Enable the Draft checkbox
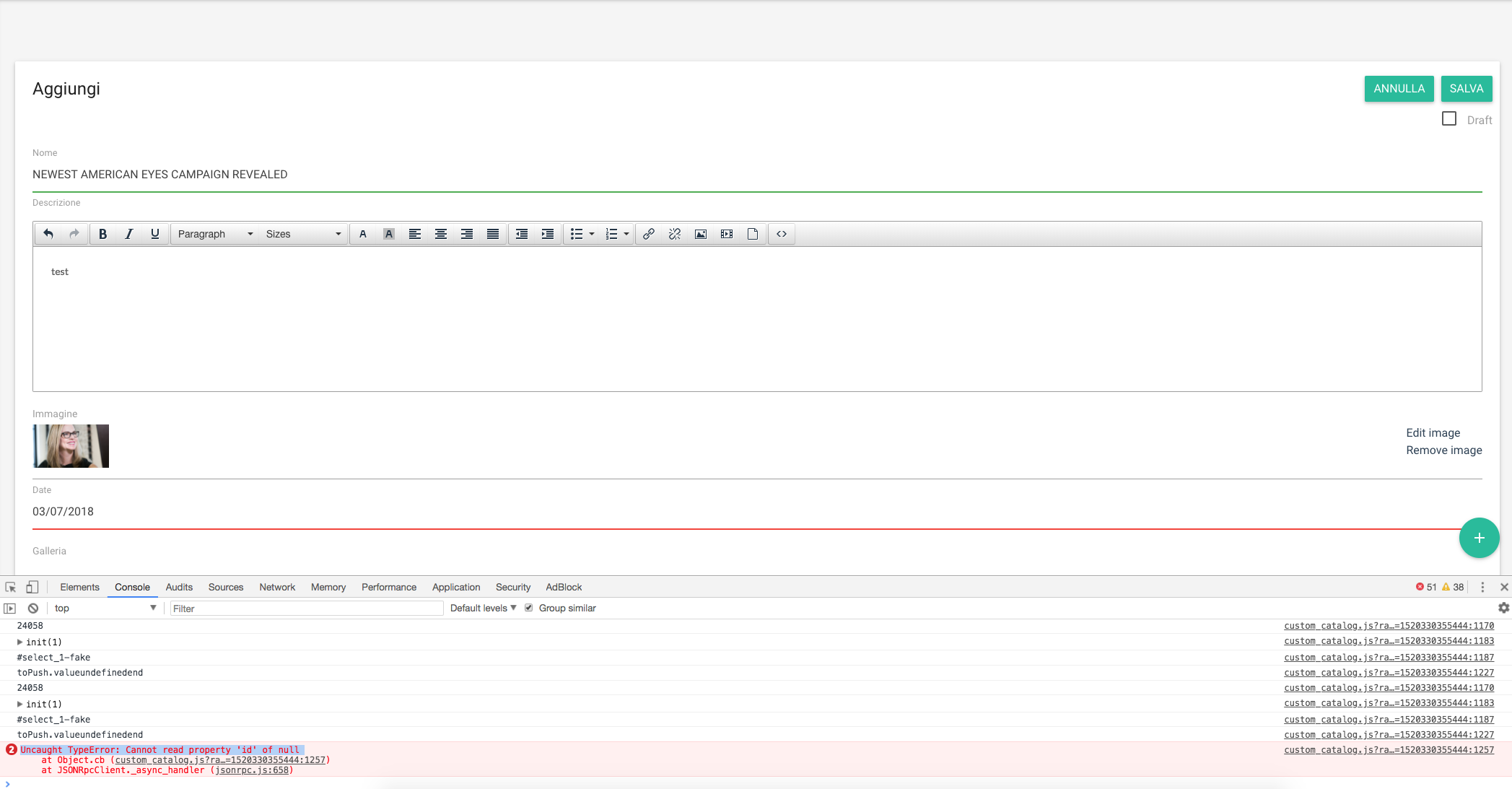1512x789 pixels. tap(1448, 119)
